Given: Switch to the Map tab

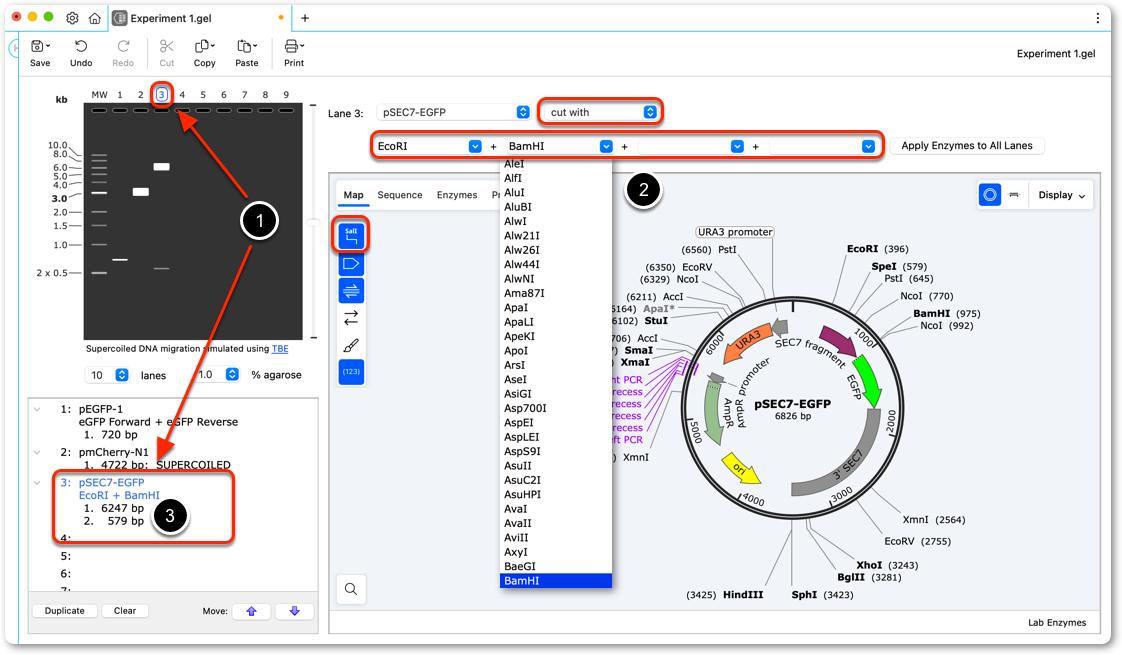Looking at the screenshot, I should click(353, 195).
